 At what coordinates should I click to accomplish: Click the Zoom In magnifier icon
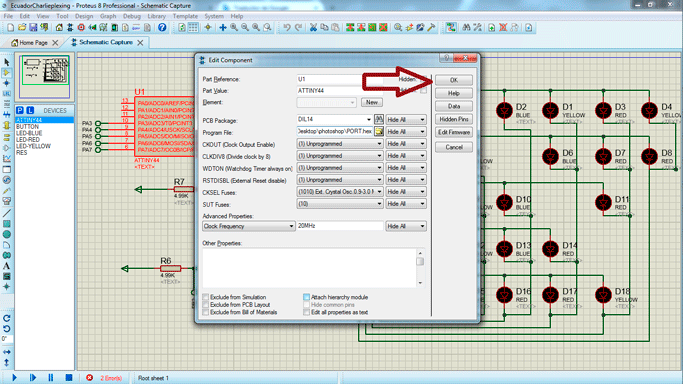234,27
